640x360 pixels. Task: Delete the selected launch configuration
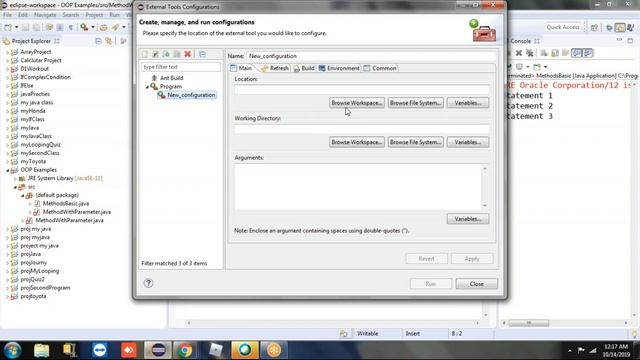point(188,54)
